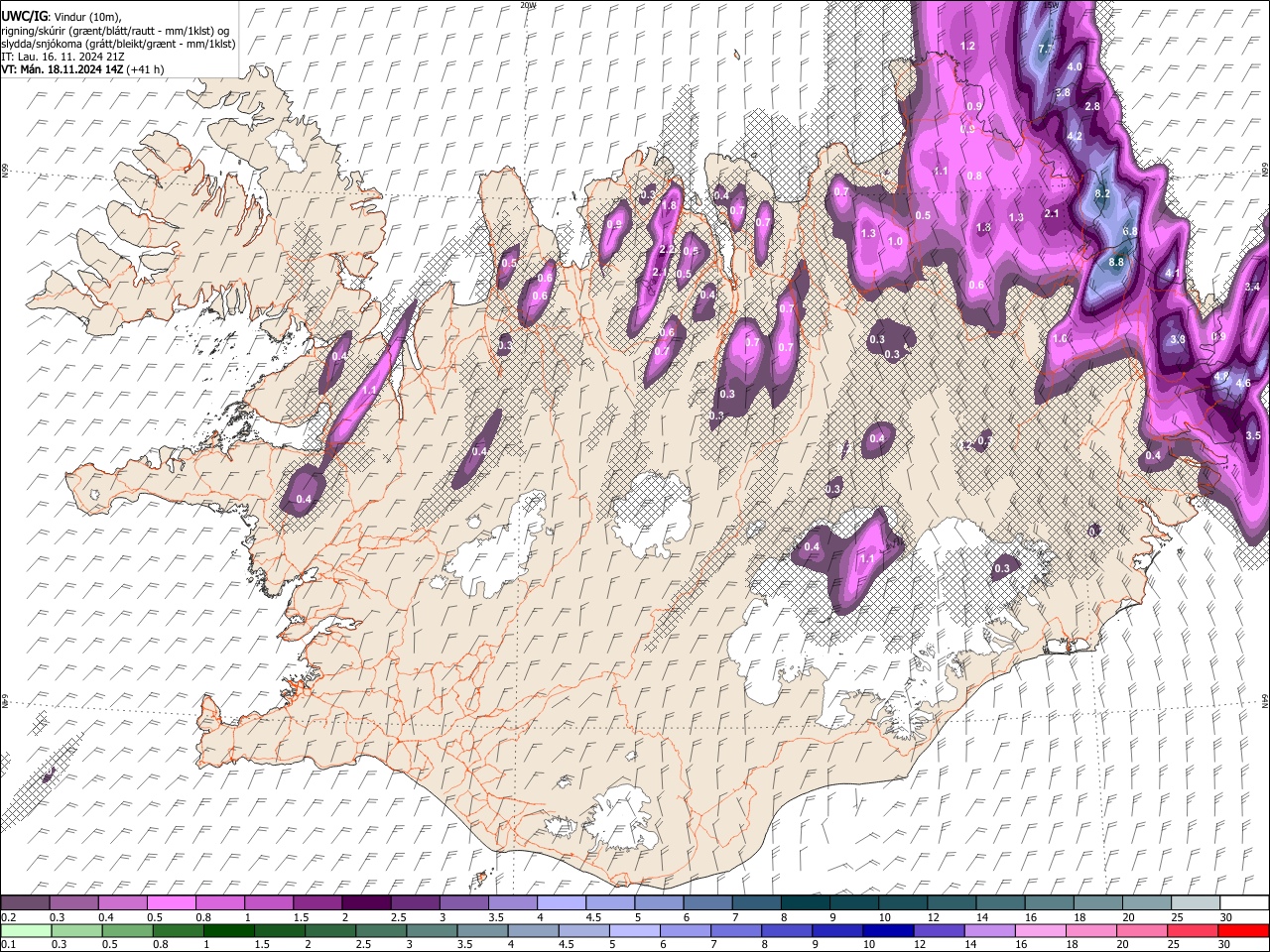Select top-row legend swatch between 1 and 1.5

pyautogui.click(x=269, y=903)
